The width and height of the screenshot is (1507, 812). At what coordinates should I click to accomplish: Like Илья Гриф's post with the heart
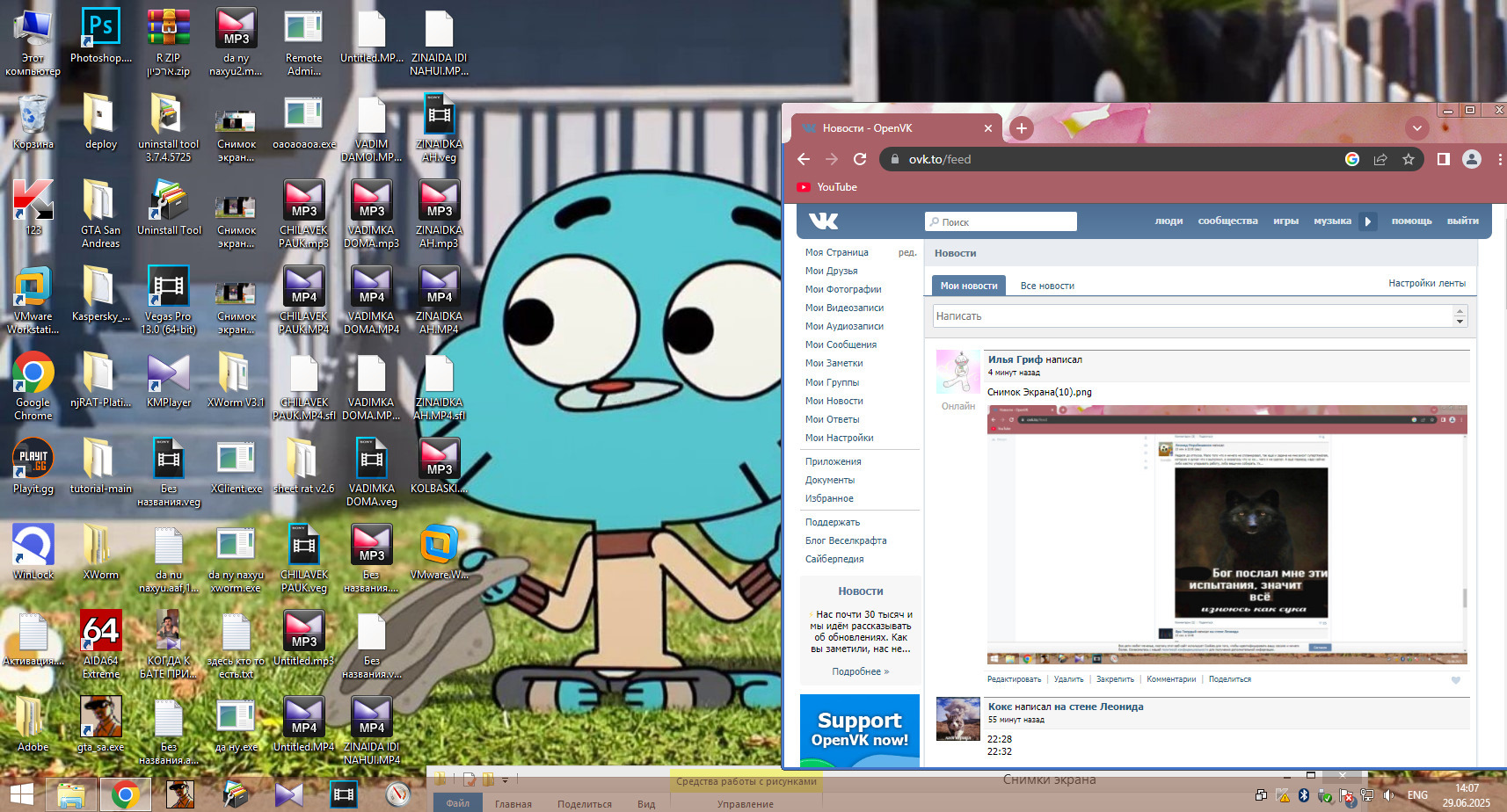[1455, 680]
